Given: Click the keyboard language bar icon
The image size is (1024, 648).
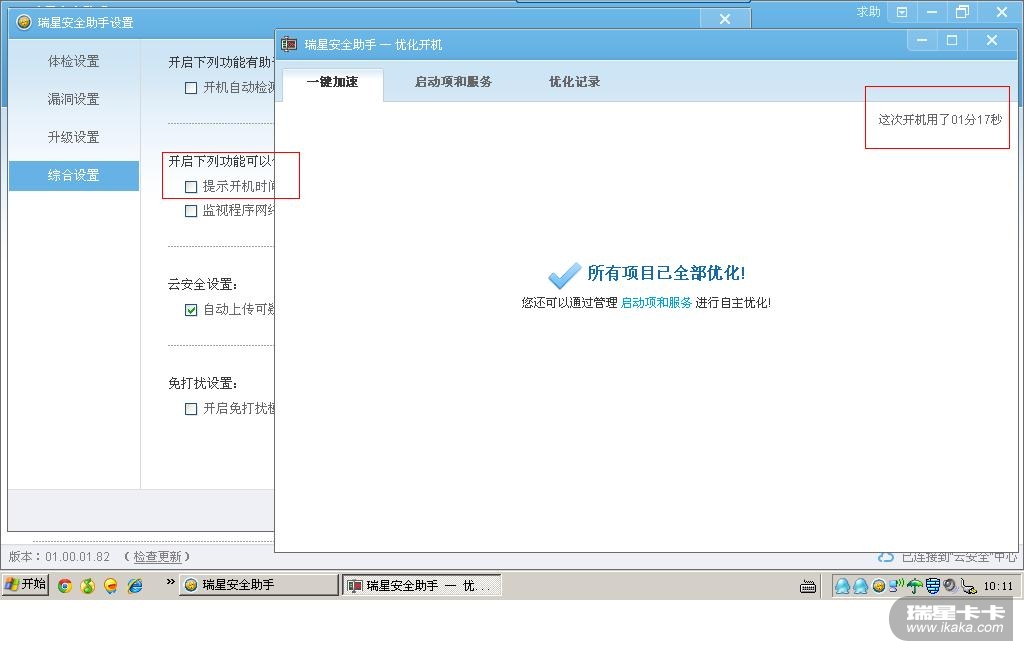Looking at the screenshot, I should click(x=808, y=586).
